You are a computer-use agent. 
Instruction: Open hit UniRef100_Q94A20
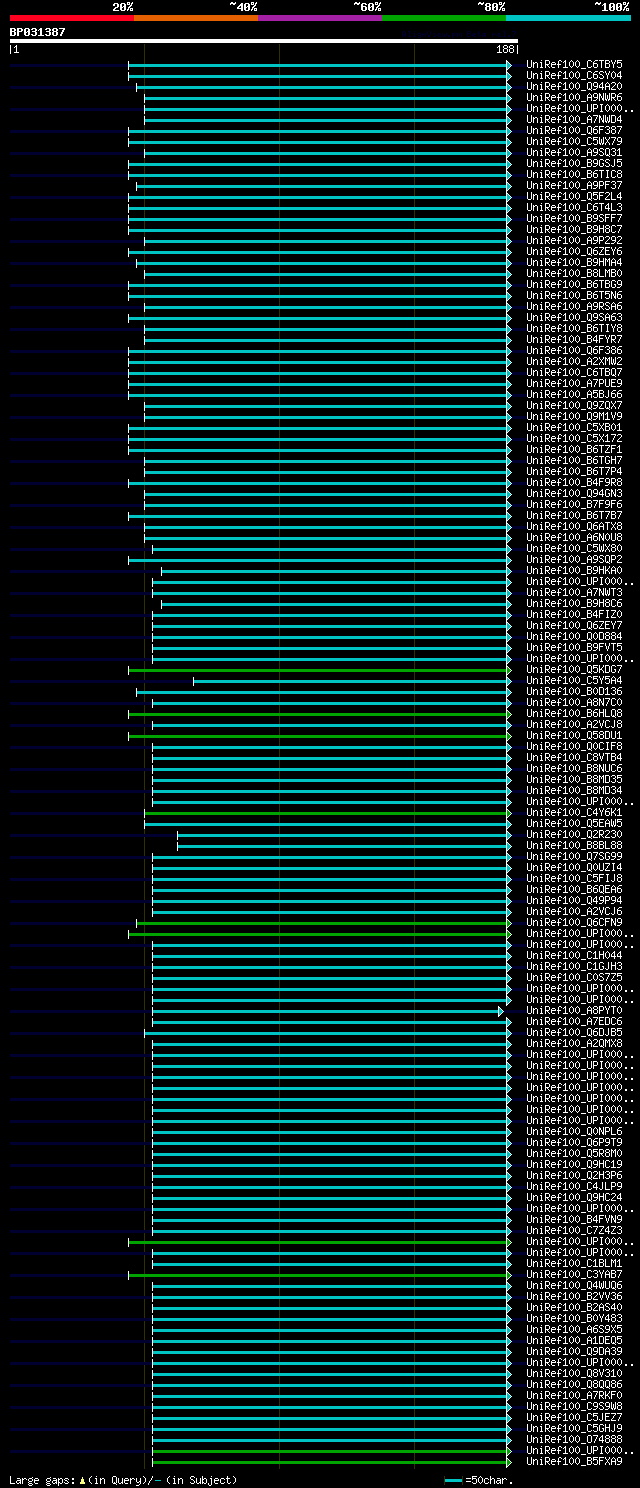(x=574, y=87)
